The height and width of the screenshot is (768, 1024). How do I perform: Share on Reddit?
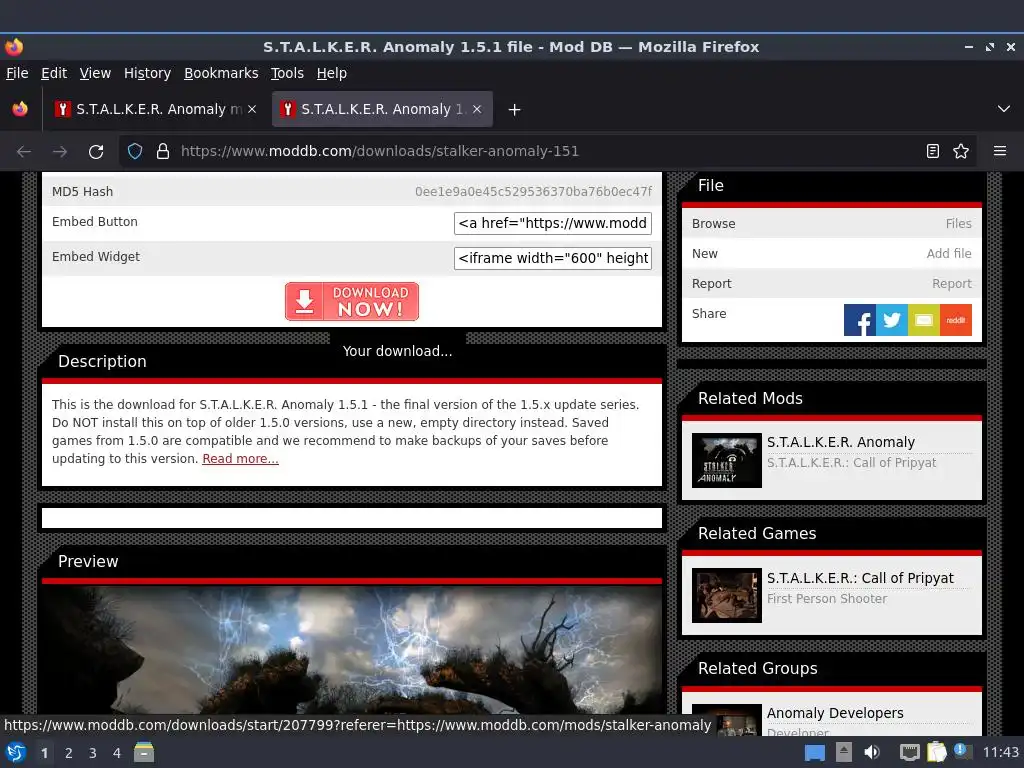955,320
